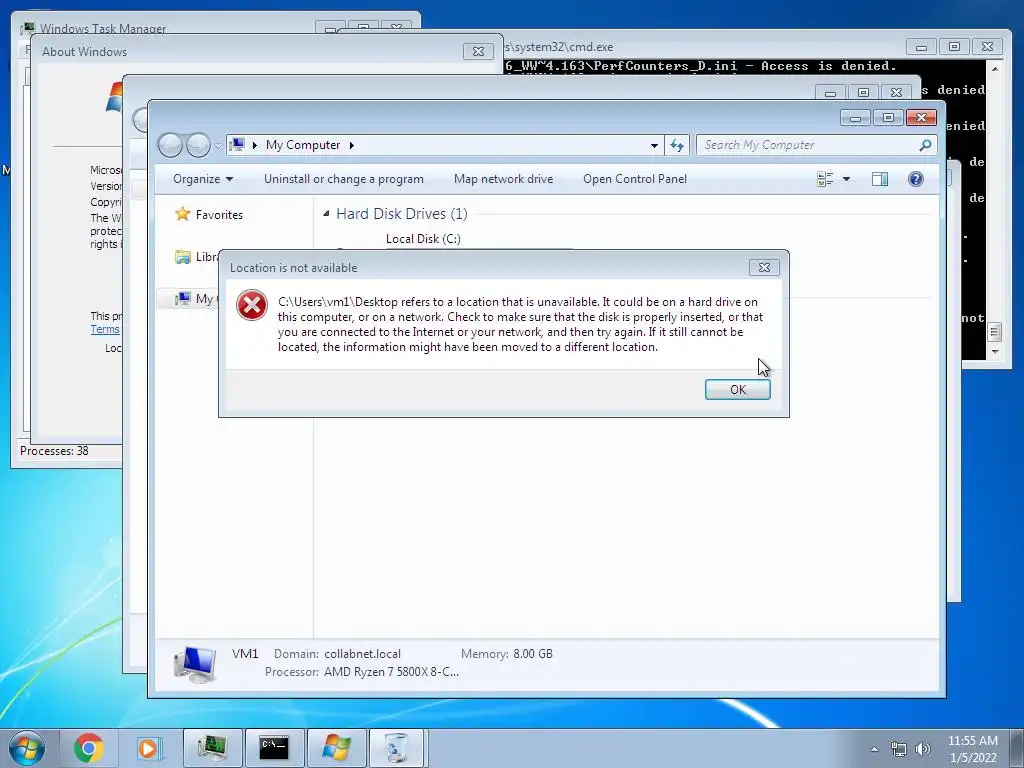This screenshot has height=768, width=1024.
Task: Click the My Computer breadcrumb in the address bar
Action: (x=303, y=145)
